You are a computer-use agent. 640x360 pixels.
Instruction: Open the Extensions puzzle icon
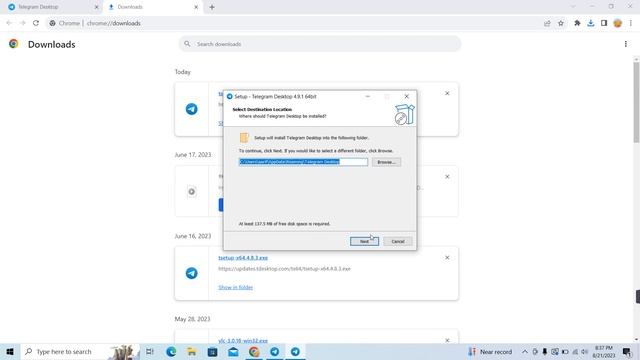tap(577, 23)
